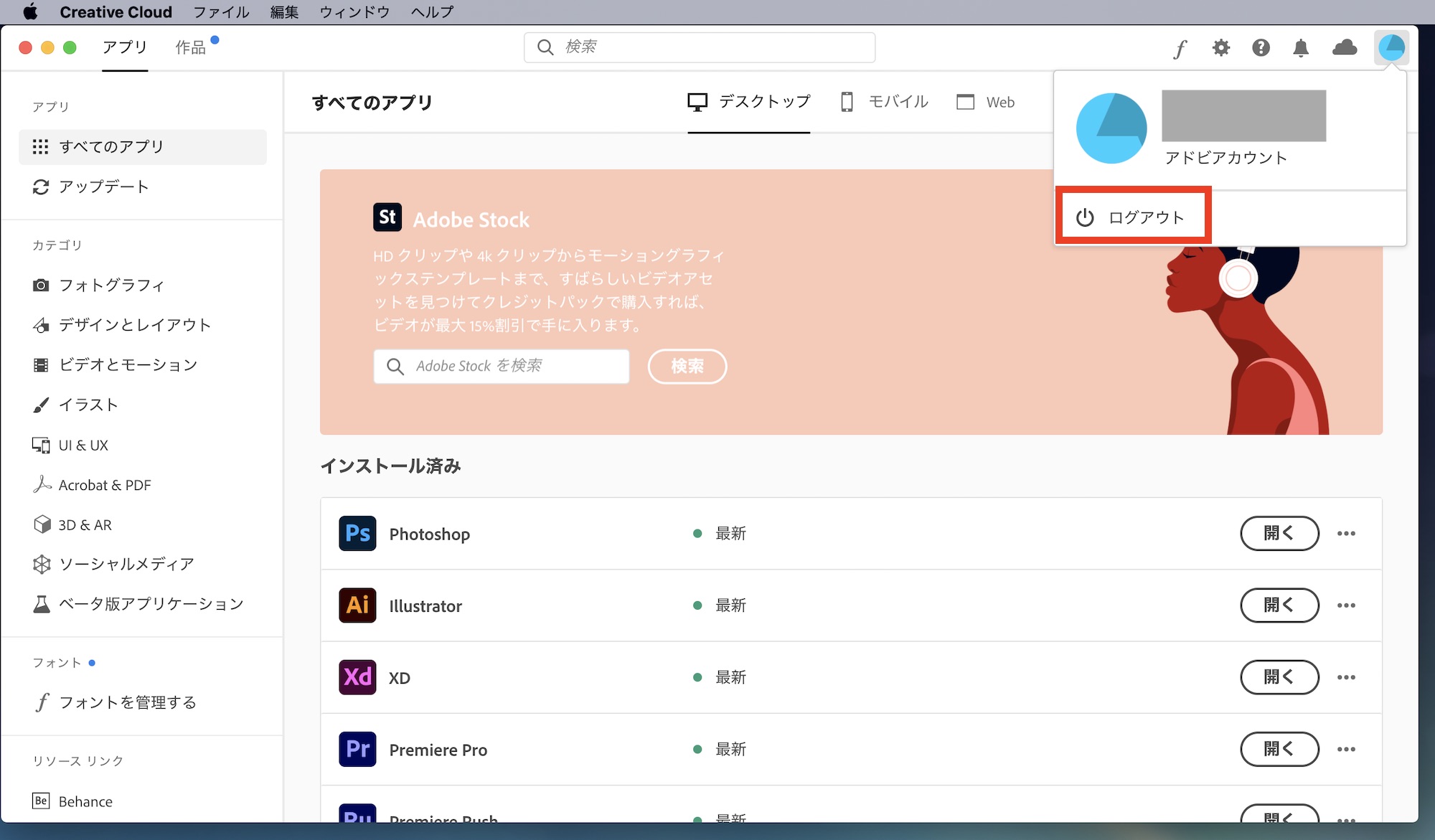Open Photoshop app icon in installed list
This screenshot has width=1435, height=840.
tap(357, 534)
